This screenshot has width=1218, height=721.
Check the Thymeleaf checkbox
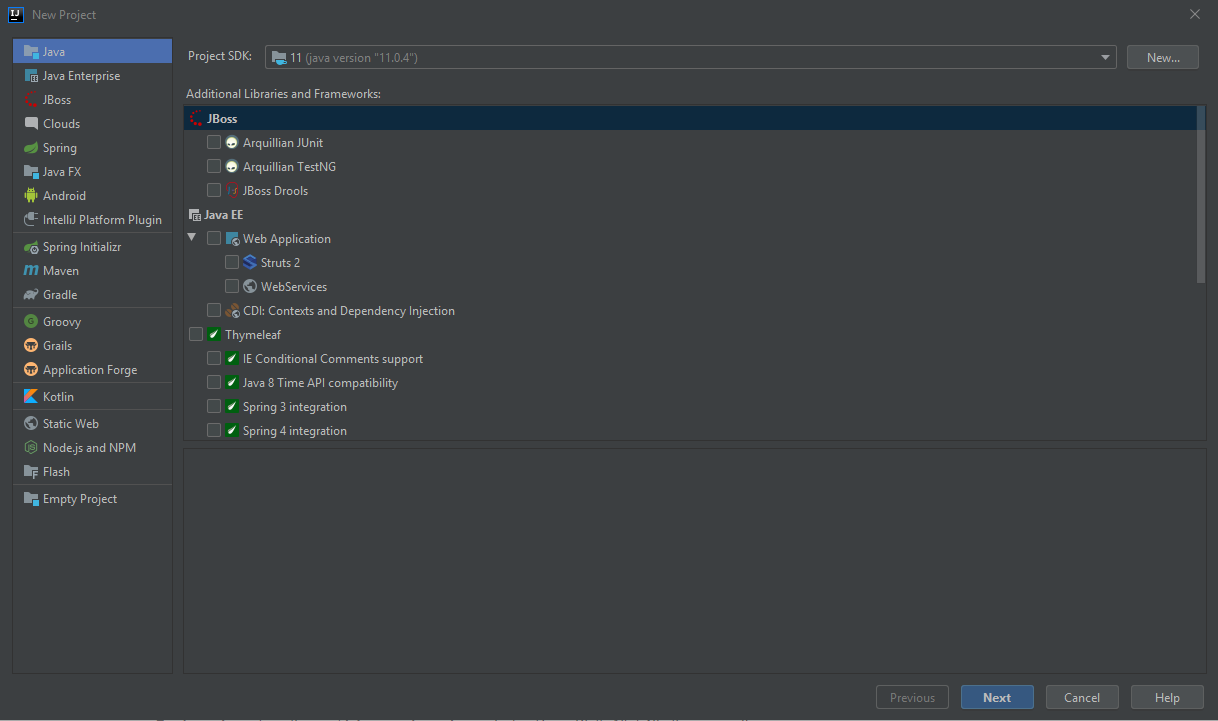click(196, 335)
